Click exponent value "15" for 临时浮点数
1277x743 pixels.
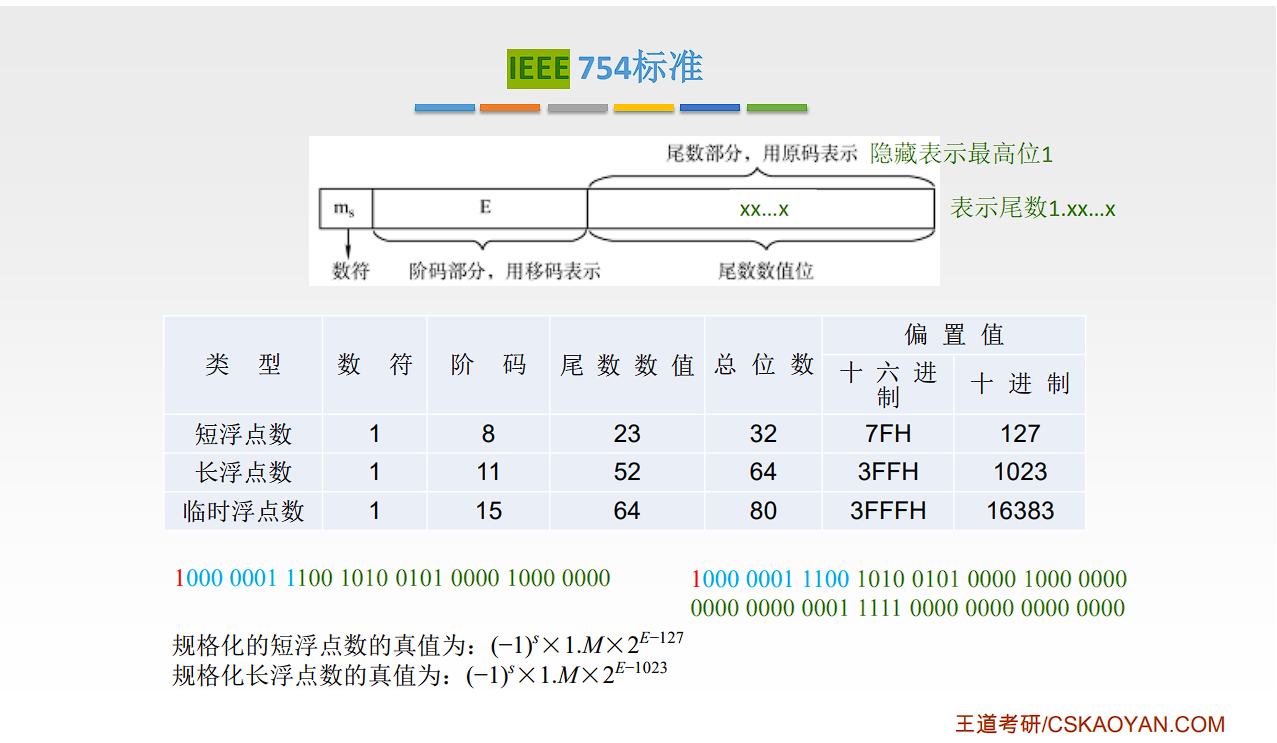click(x=488, y=511)
